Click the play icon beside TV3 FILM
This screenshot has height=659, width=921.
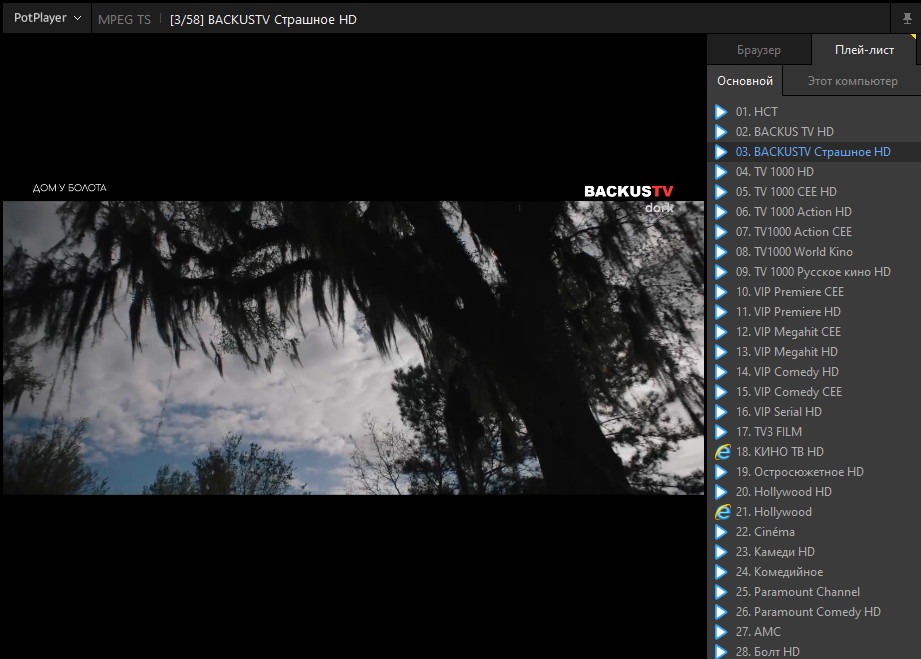click(x=721, y=432)
